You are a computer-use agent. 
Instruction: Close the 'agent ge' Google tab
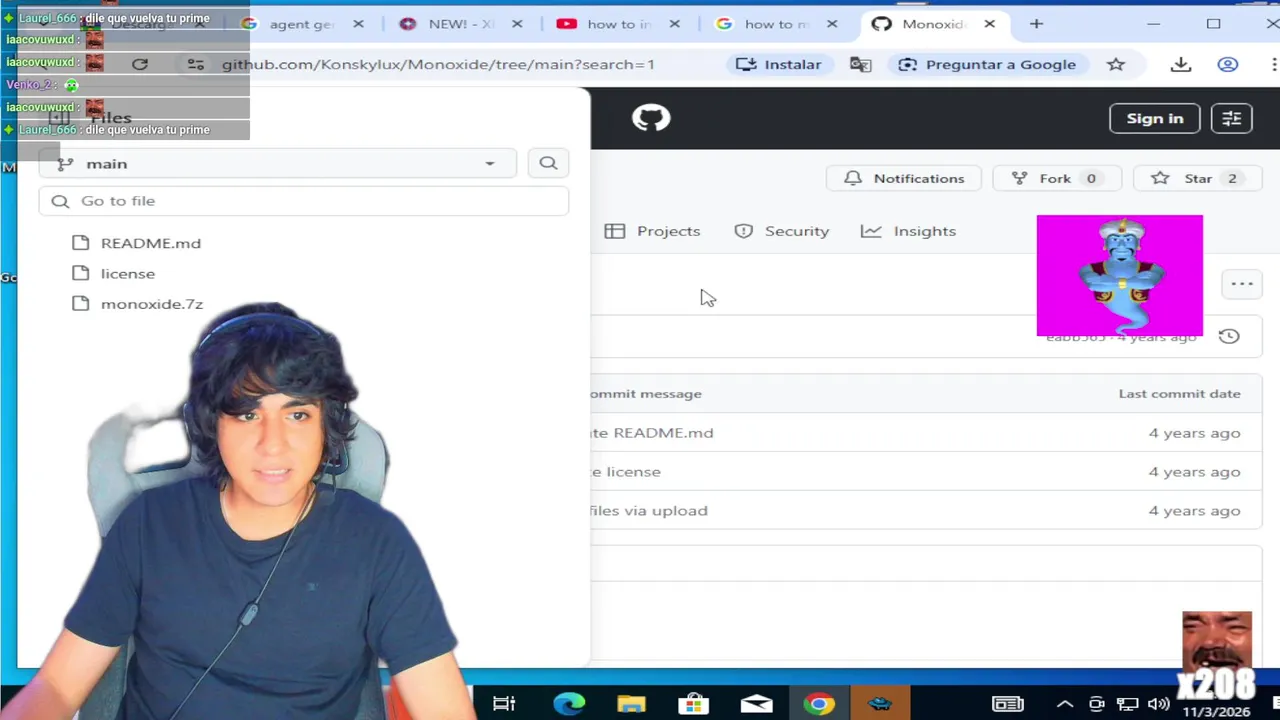click(358, 24)
